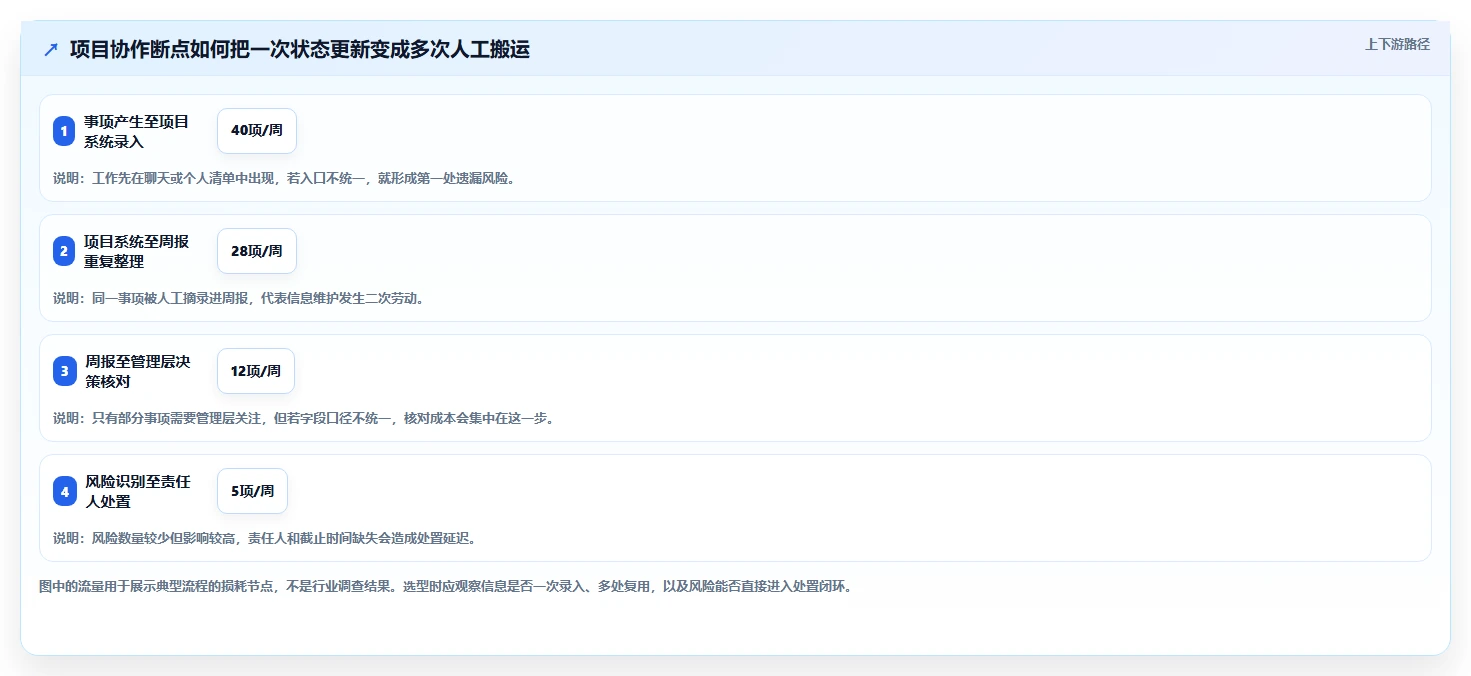Select the 28项/周 value pill
1471x676 pixels.
pyautogui.click(x=257, y=251)
